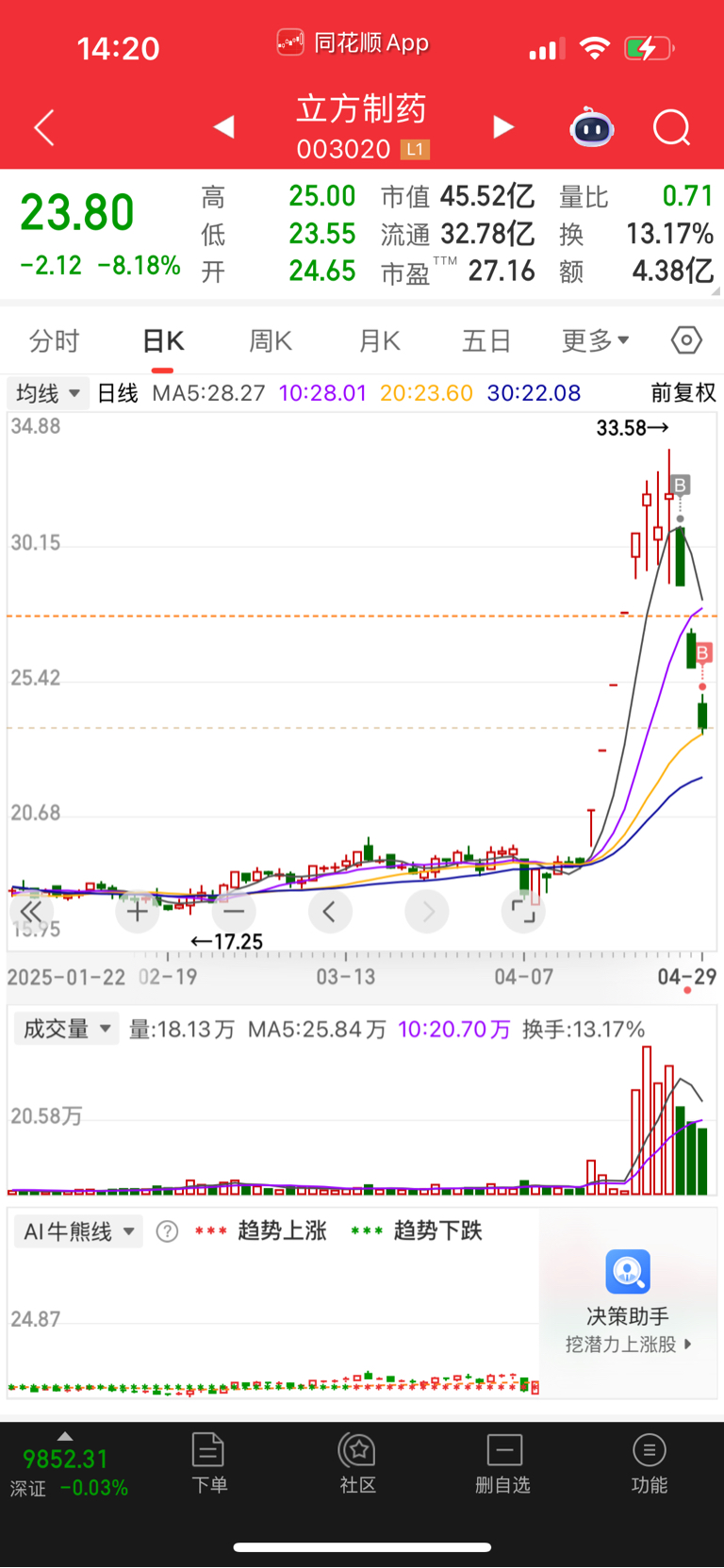Tap the upper B buy marker

click(680, 486)
